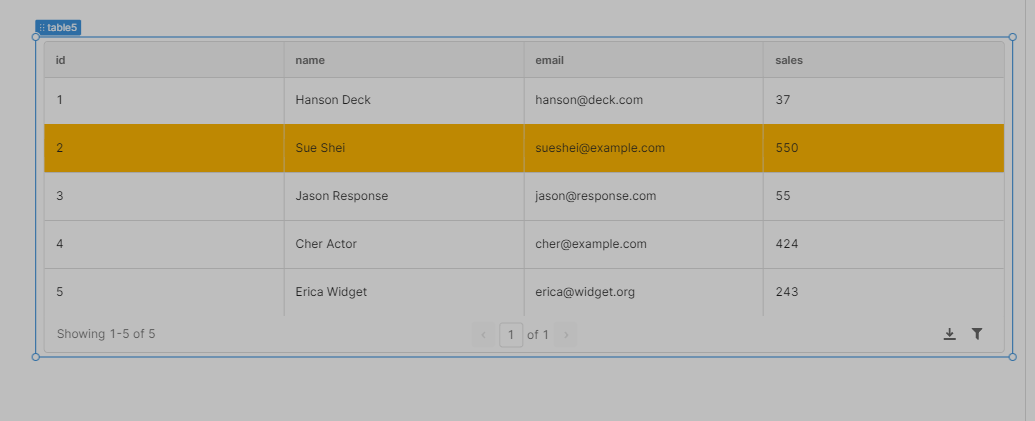Viewport: 1035px width, 421px height.
Task: Click the table5 widget label tag
Action: pyautogui.click(x=58, y=27)
